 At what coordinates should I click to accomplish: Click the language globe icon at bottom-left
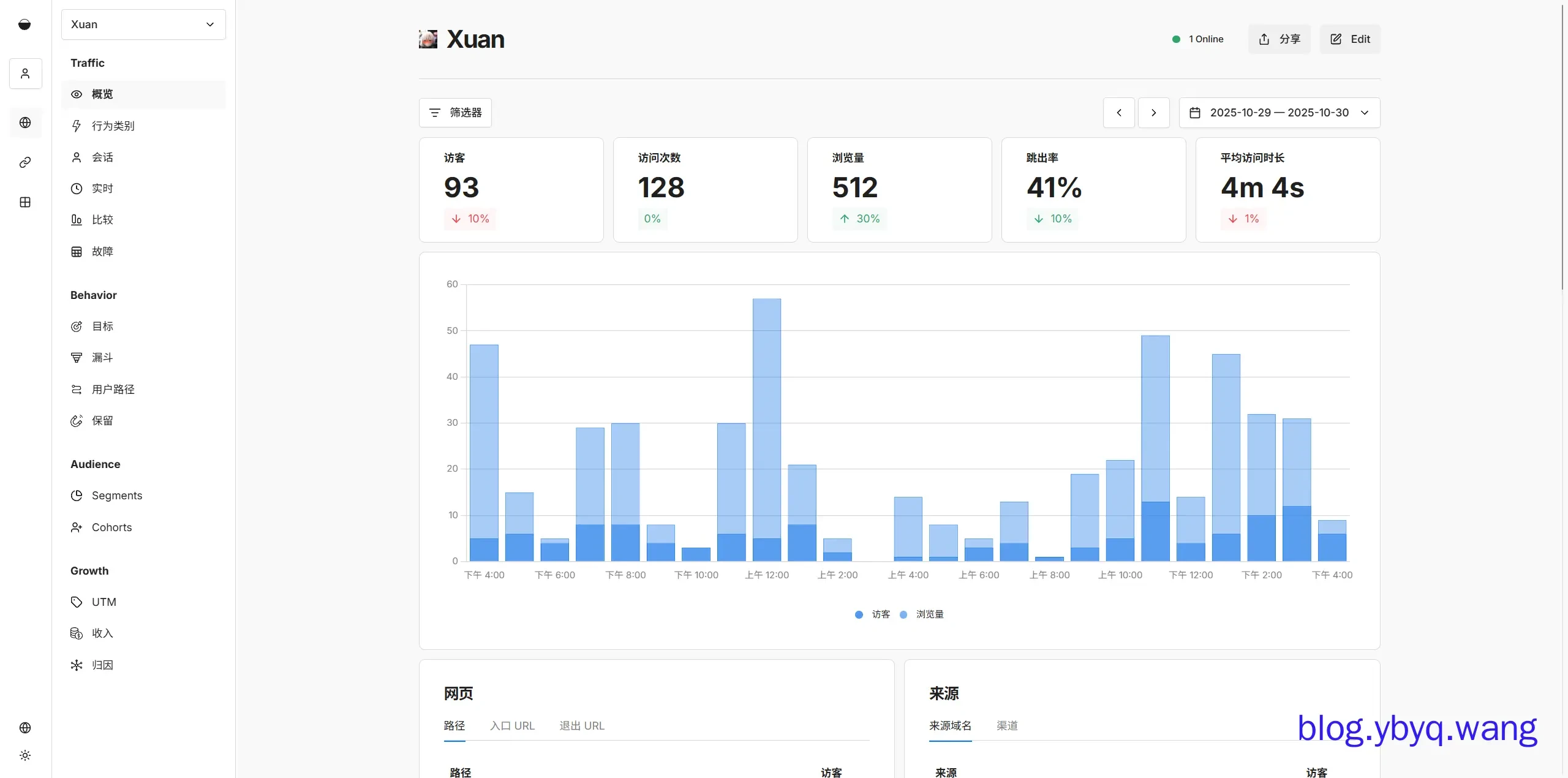(x=25, y=728)
